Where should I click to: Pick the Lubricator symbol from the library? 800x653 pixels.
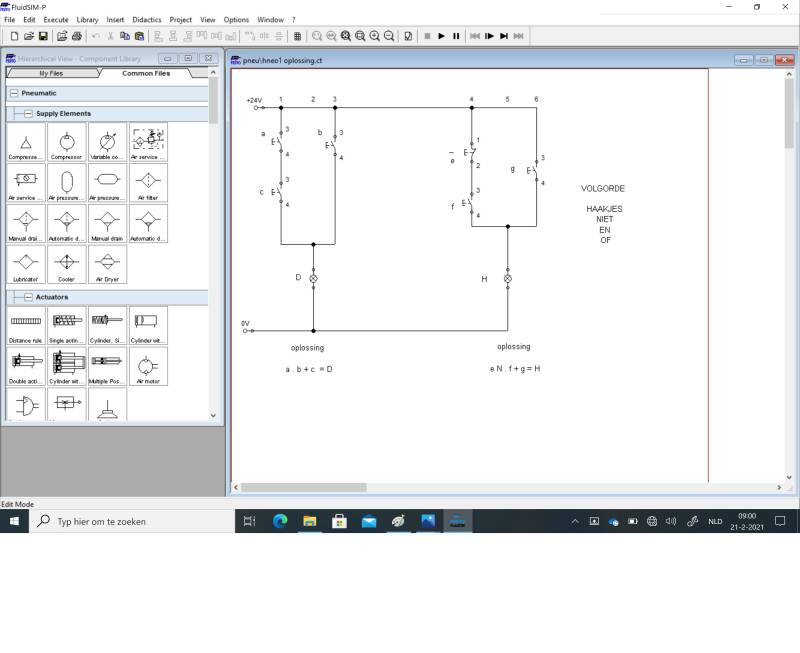click(25, 265)
